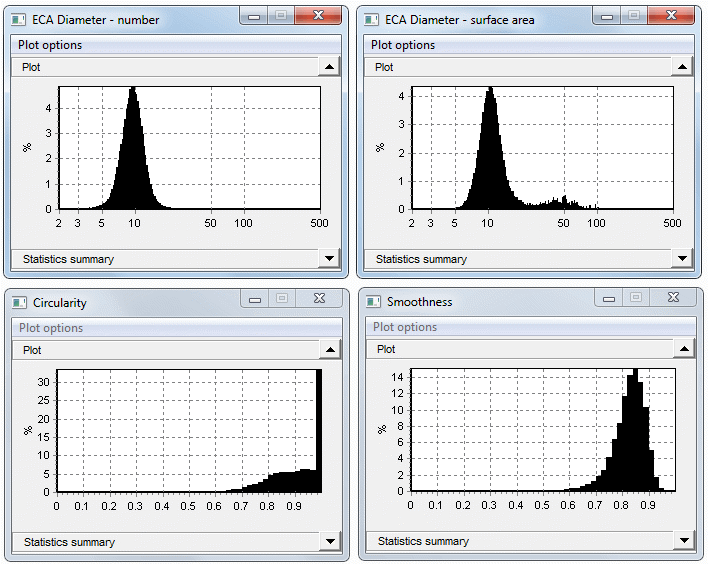Collapse Plot arrow in ECA Diameter - number window

tap(329, 67)
